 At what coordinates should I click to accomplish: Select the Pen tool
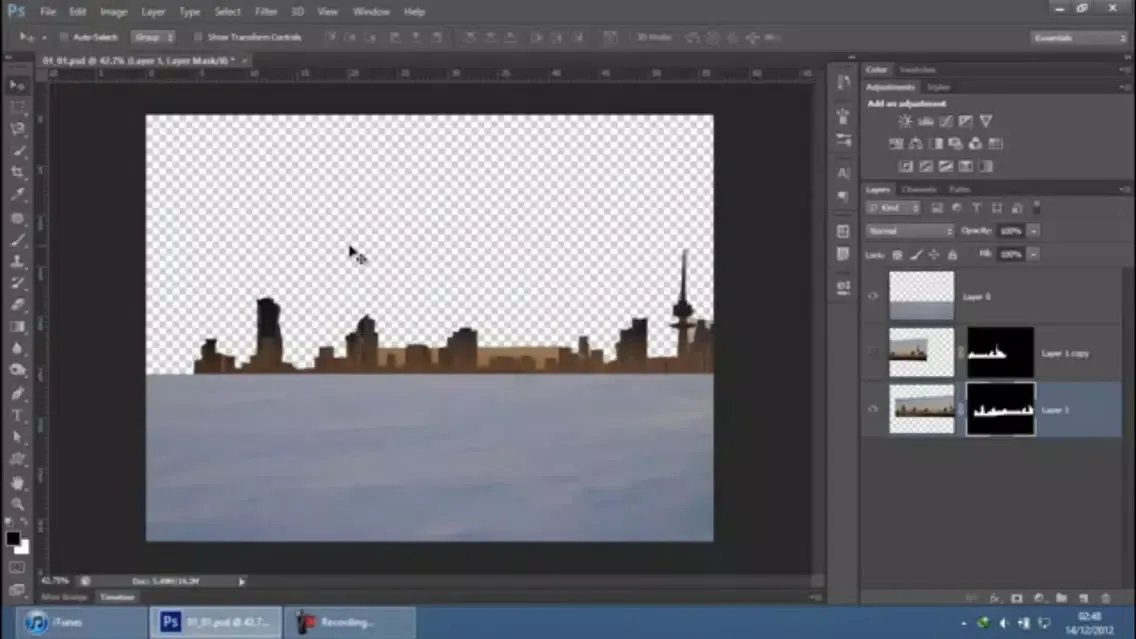(17, 393)
